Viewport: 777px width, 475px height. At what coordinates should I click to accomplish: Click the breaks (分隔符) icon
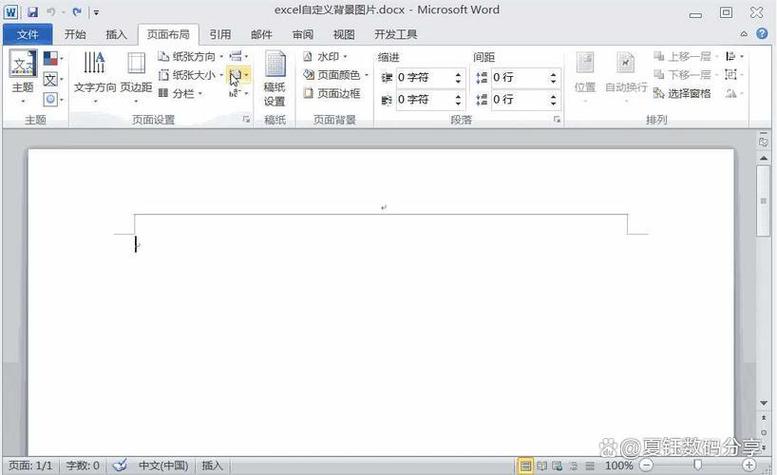point(238,56)
